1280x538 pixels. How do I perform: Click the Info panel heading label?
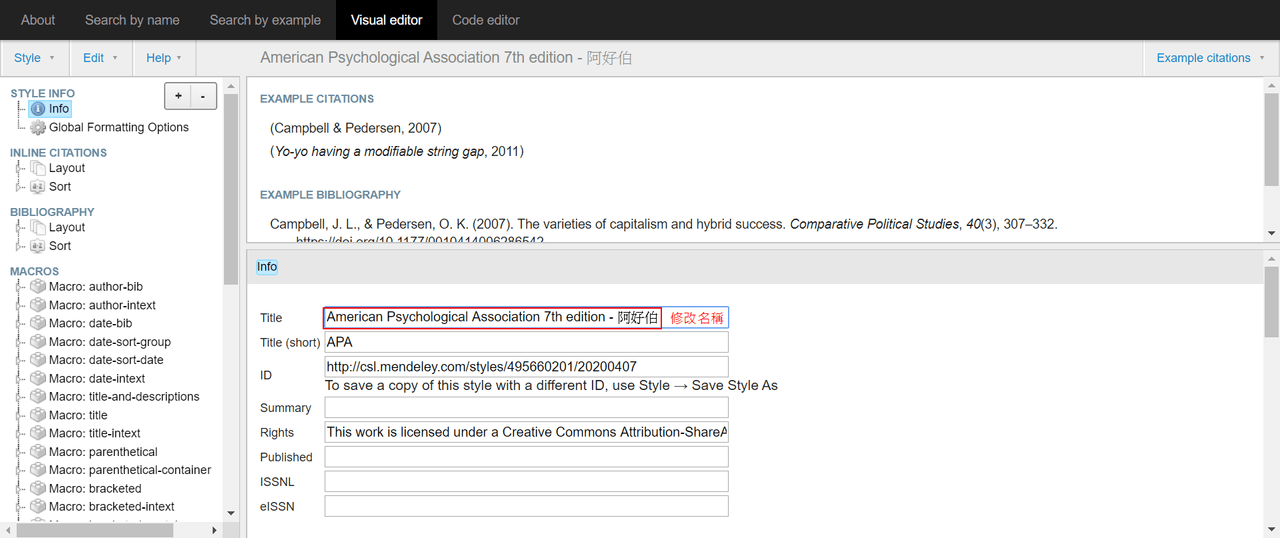[267, 267]
